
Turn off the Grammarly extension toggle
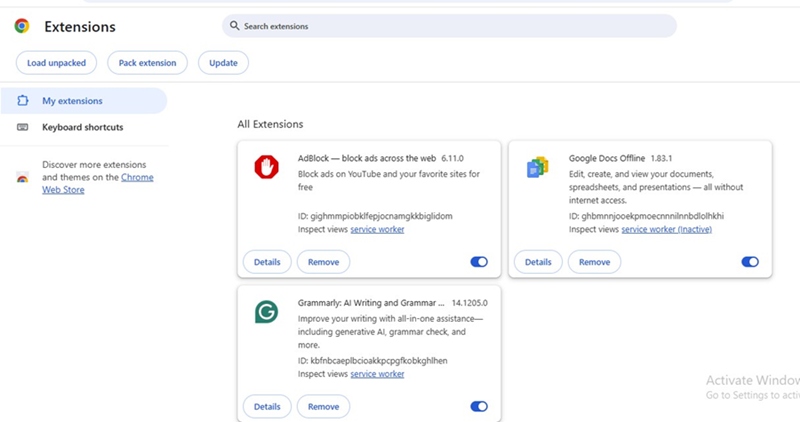479,406
